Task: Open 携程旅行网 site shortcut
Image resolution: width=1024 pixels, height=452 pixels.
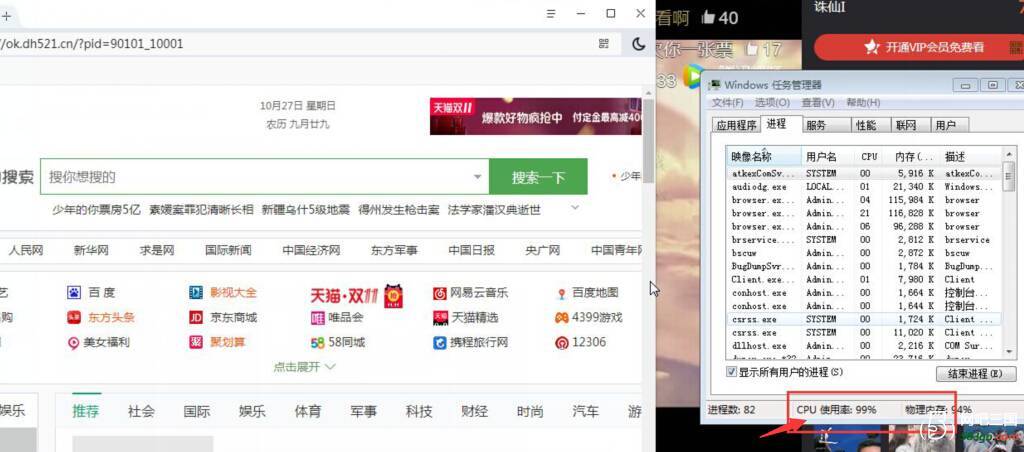Action: pyautogui.click(x=470, y=342)
